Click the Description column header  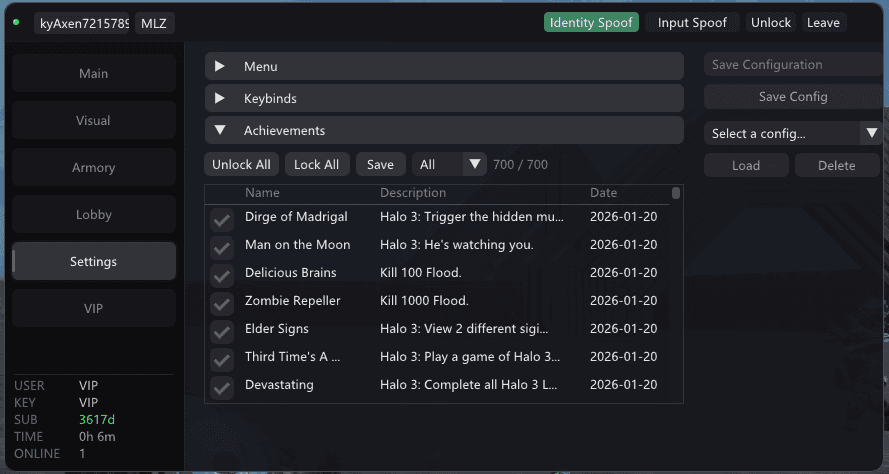[x=413, y=193]
